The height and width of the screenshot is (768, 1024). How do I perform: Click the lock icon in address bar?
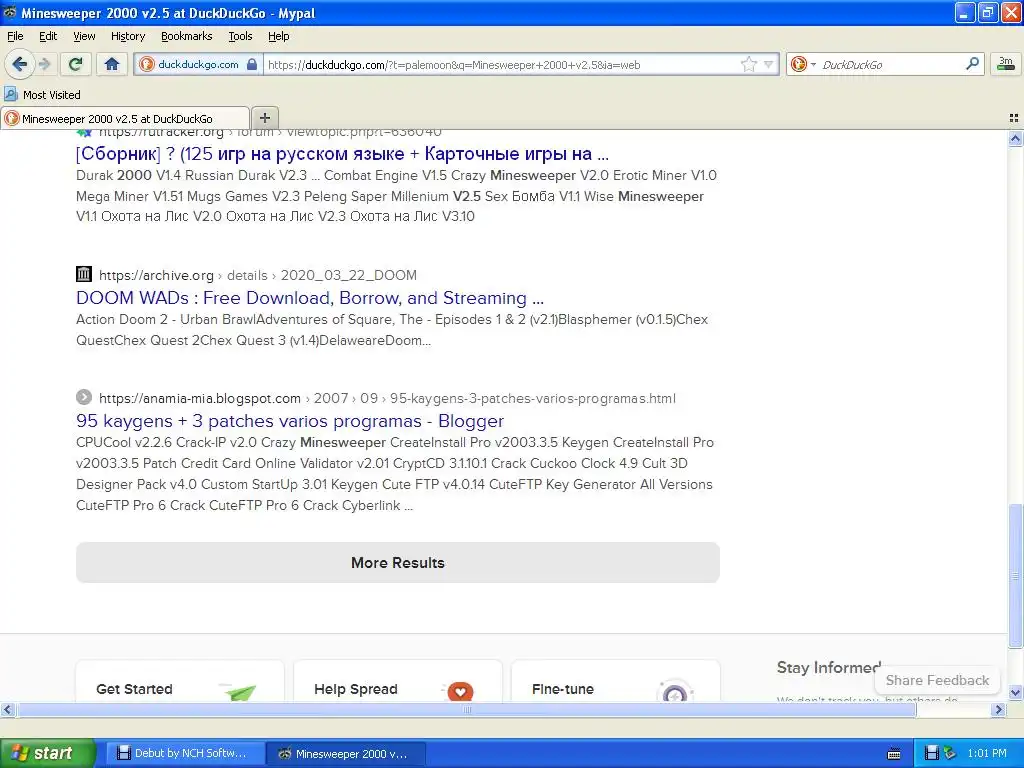click(x=252, y=64)
